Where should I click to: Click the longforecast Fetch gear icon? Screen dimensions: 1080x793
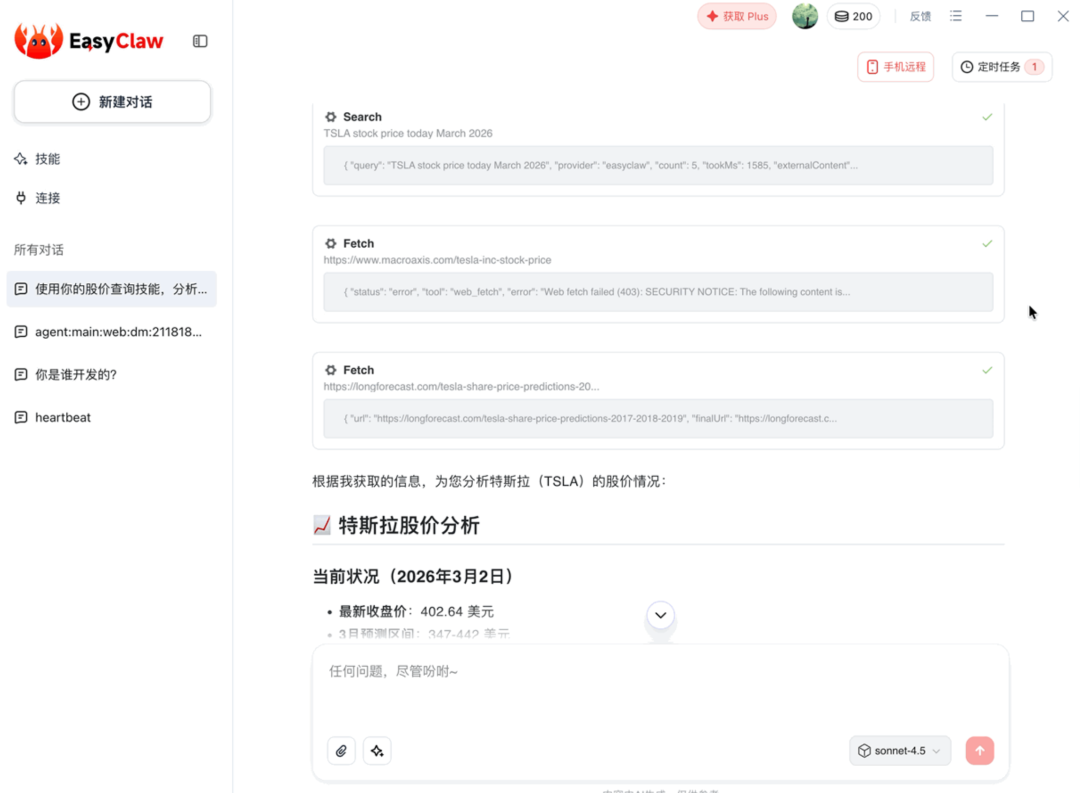[x=331, y=371]
